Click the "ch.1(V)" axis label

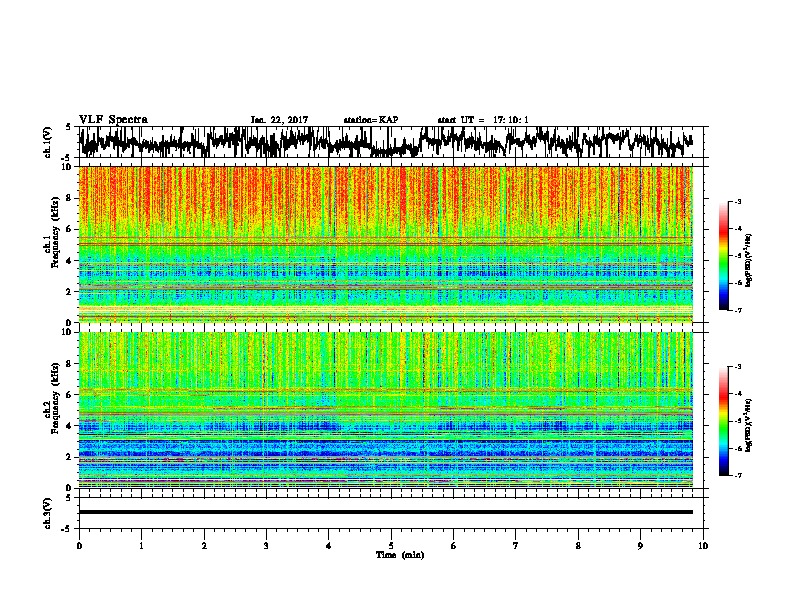tap(48, 142)
